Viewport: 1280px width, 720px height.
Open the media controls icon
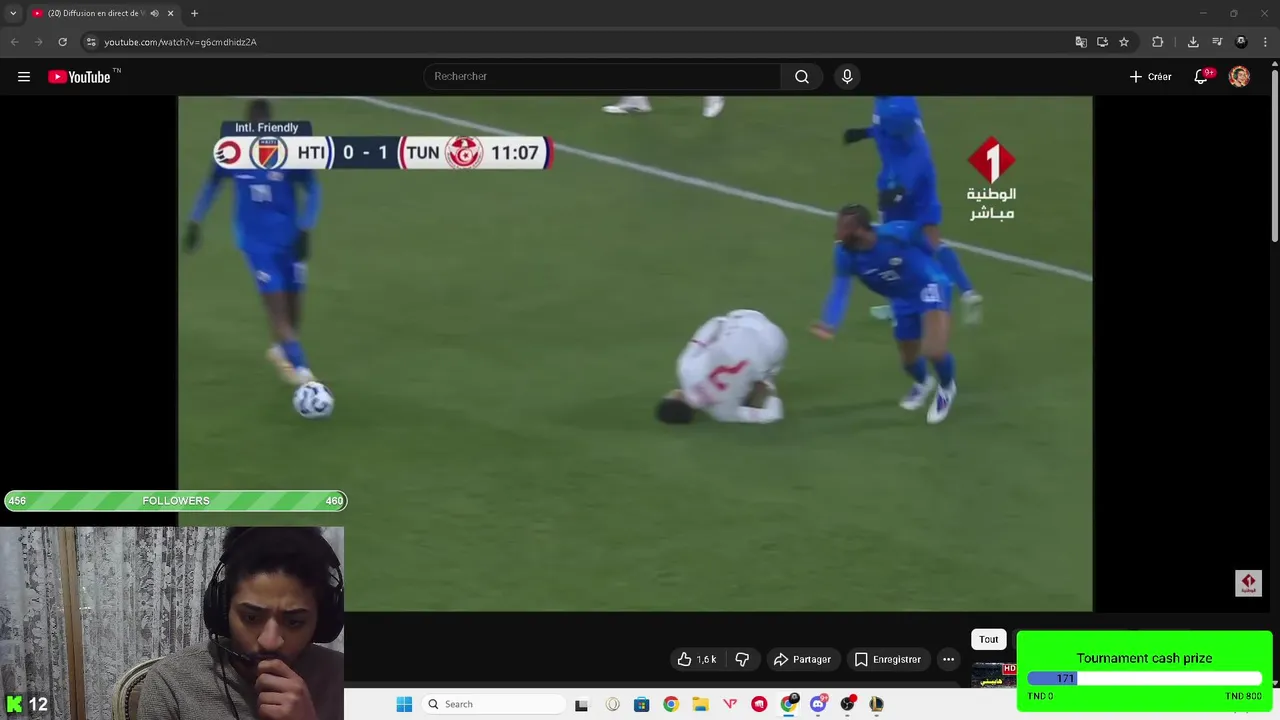[x=1217, y=42]
